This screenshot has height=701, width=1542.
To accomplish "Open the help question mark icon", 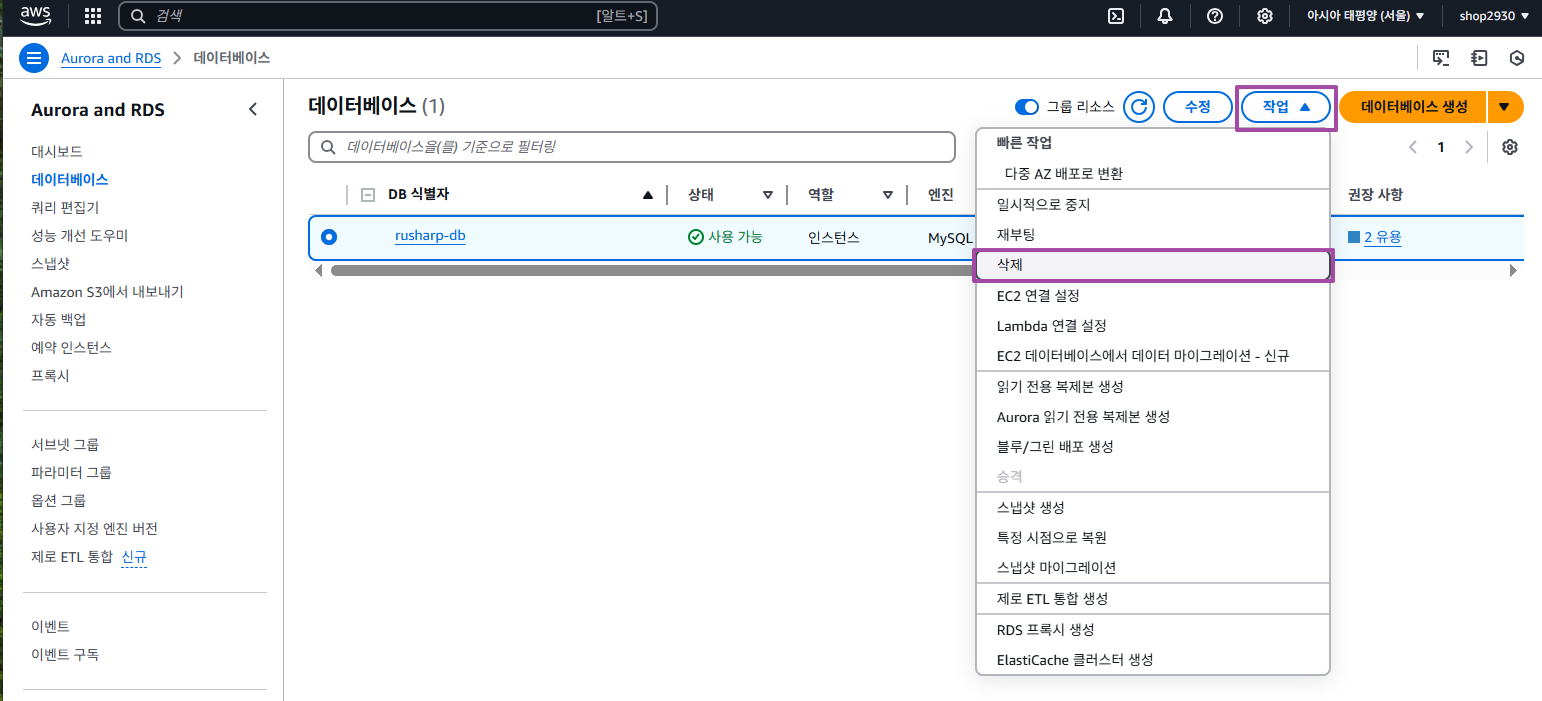I will click(1215, 16).
